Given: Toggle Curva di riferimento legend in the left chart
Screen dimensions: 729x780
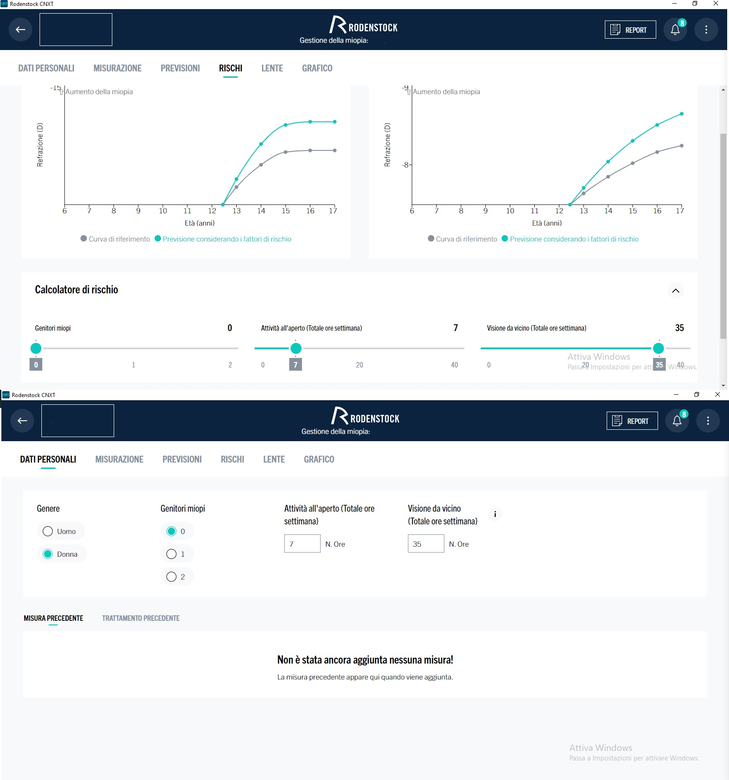Looking at the screenshot, I should (x=115, y=239).
